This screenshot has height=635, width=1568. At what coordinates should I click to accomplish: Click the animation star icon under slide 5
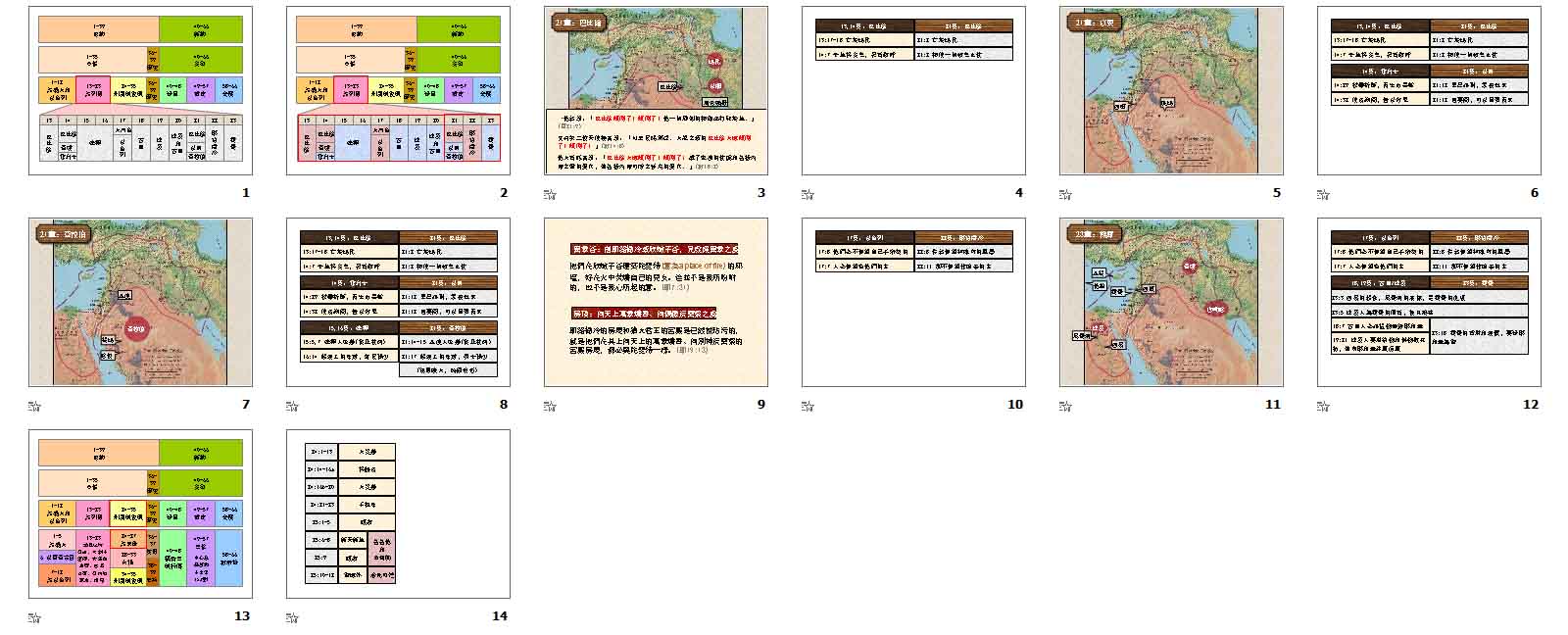tap(1064, 194)
